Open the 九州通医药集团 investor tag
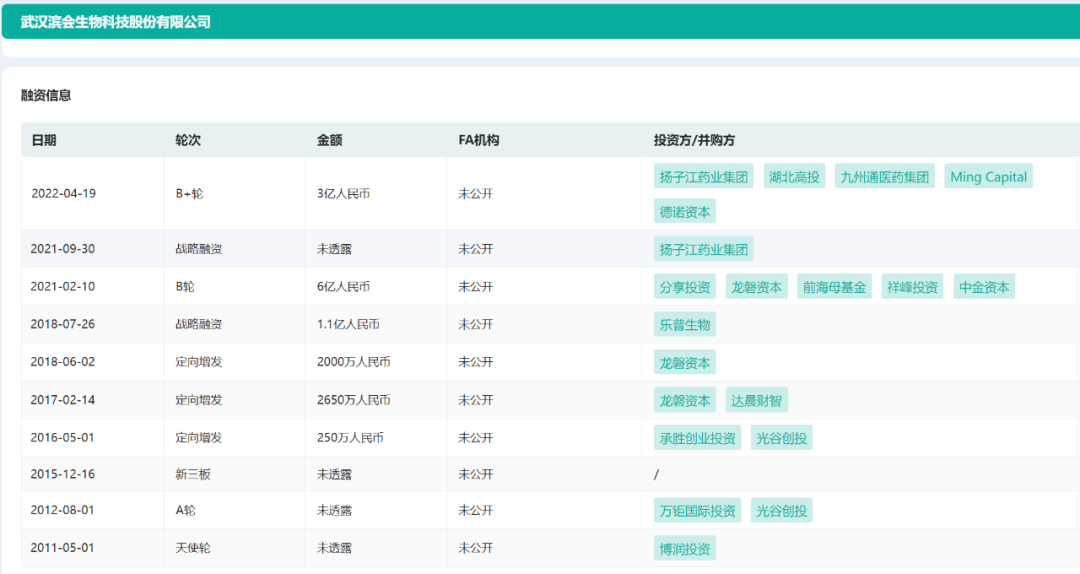Image resolution: width=1080 pixels, height=574 pixels. click(x=885, y=177)
